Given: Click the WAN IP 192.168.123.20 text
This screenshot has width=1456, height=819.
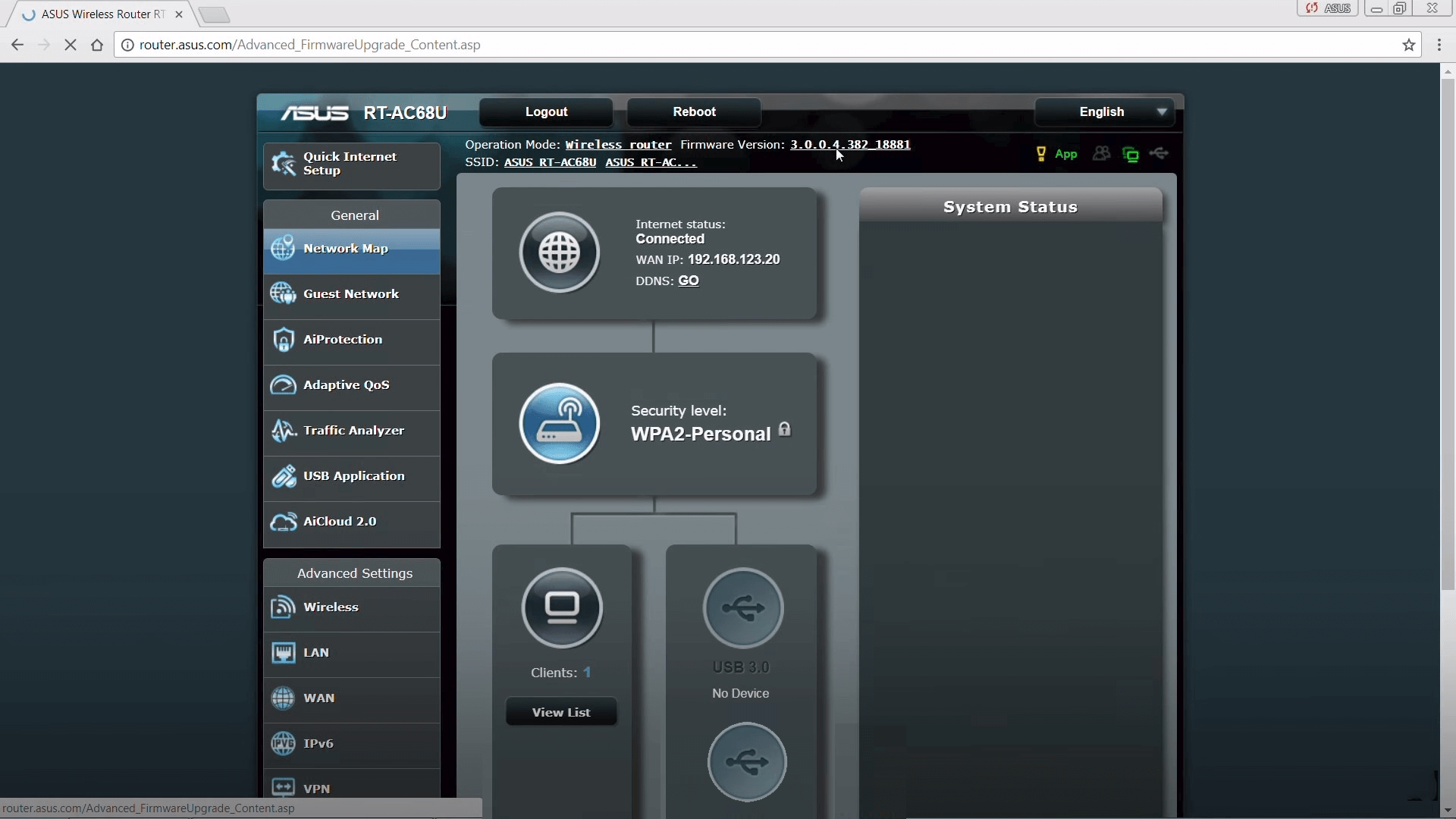Looking at the screenshot, I should (x=733, y=259).
